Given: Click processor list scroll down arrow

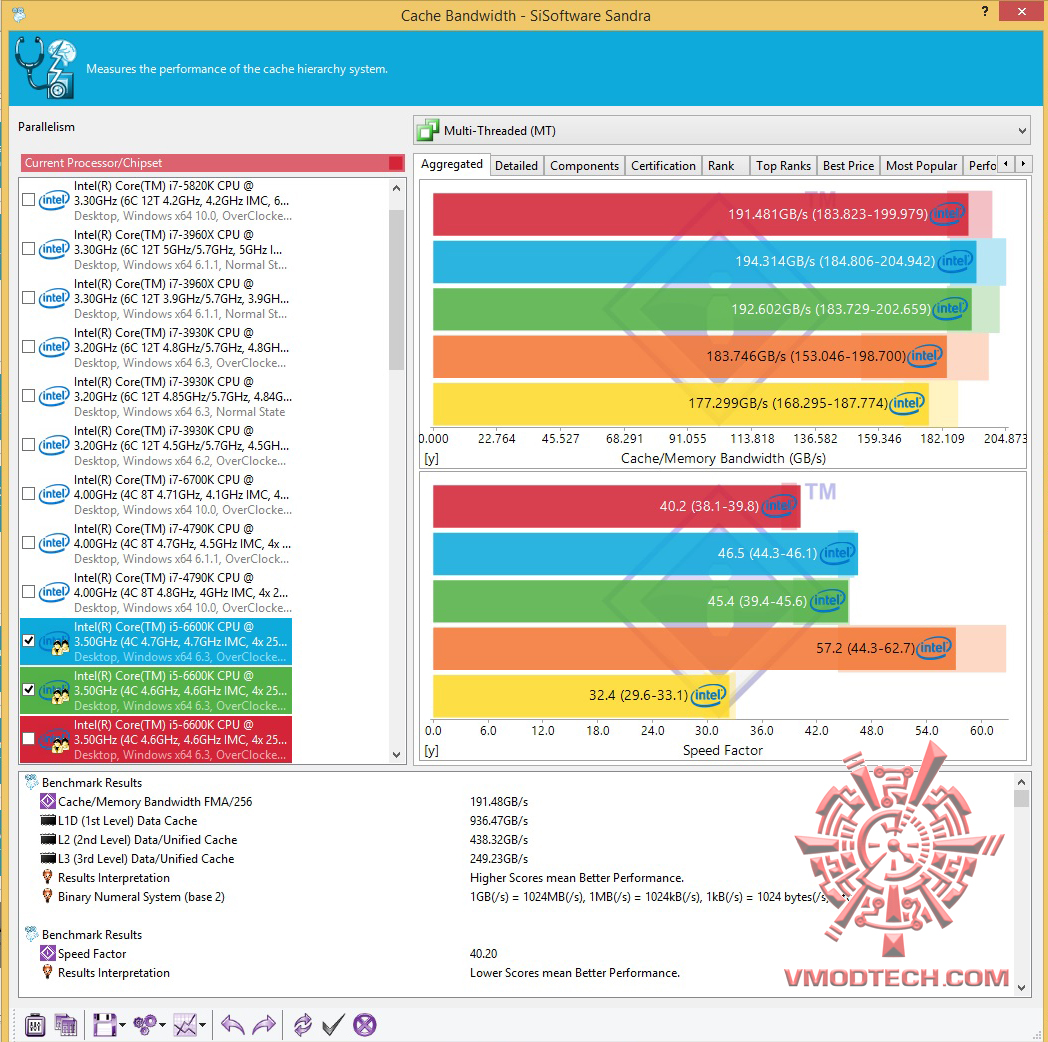Looking at the screenshot, I should 396,755.
